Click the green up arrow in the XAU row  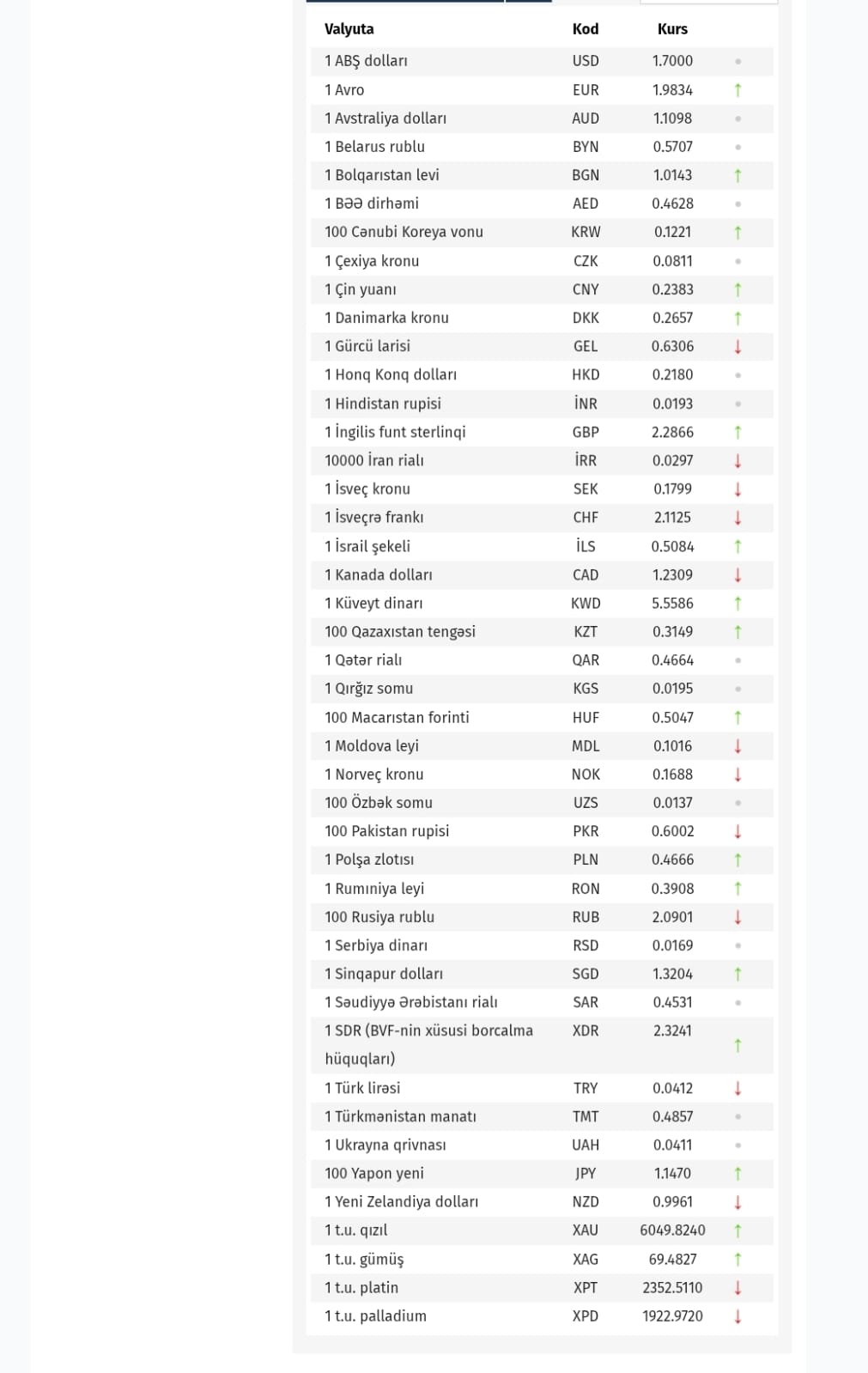click(737, 1230)
